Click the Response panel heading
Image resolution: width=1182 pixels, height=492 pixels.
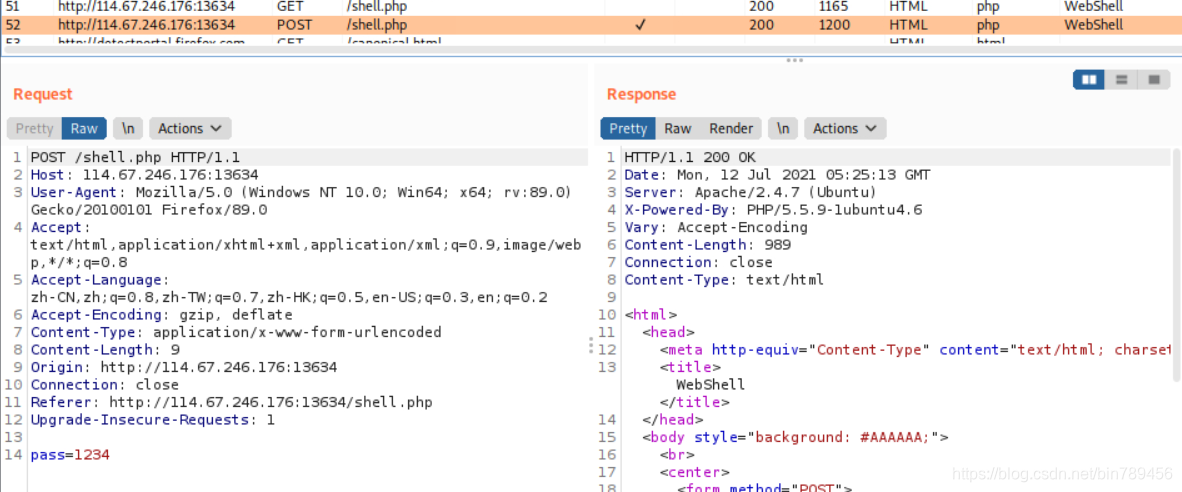tap(642, 94)
